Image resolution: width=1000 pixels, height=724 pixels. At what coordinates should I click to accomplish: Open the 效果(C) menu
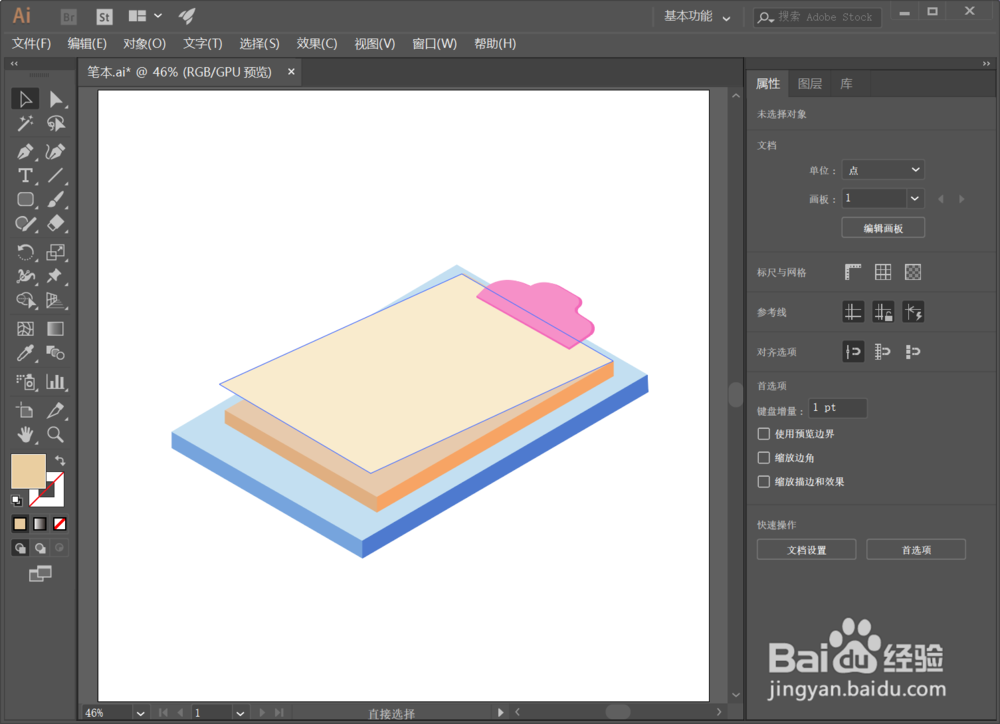[317, 43]
